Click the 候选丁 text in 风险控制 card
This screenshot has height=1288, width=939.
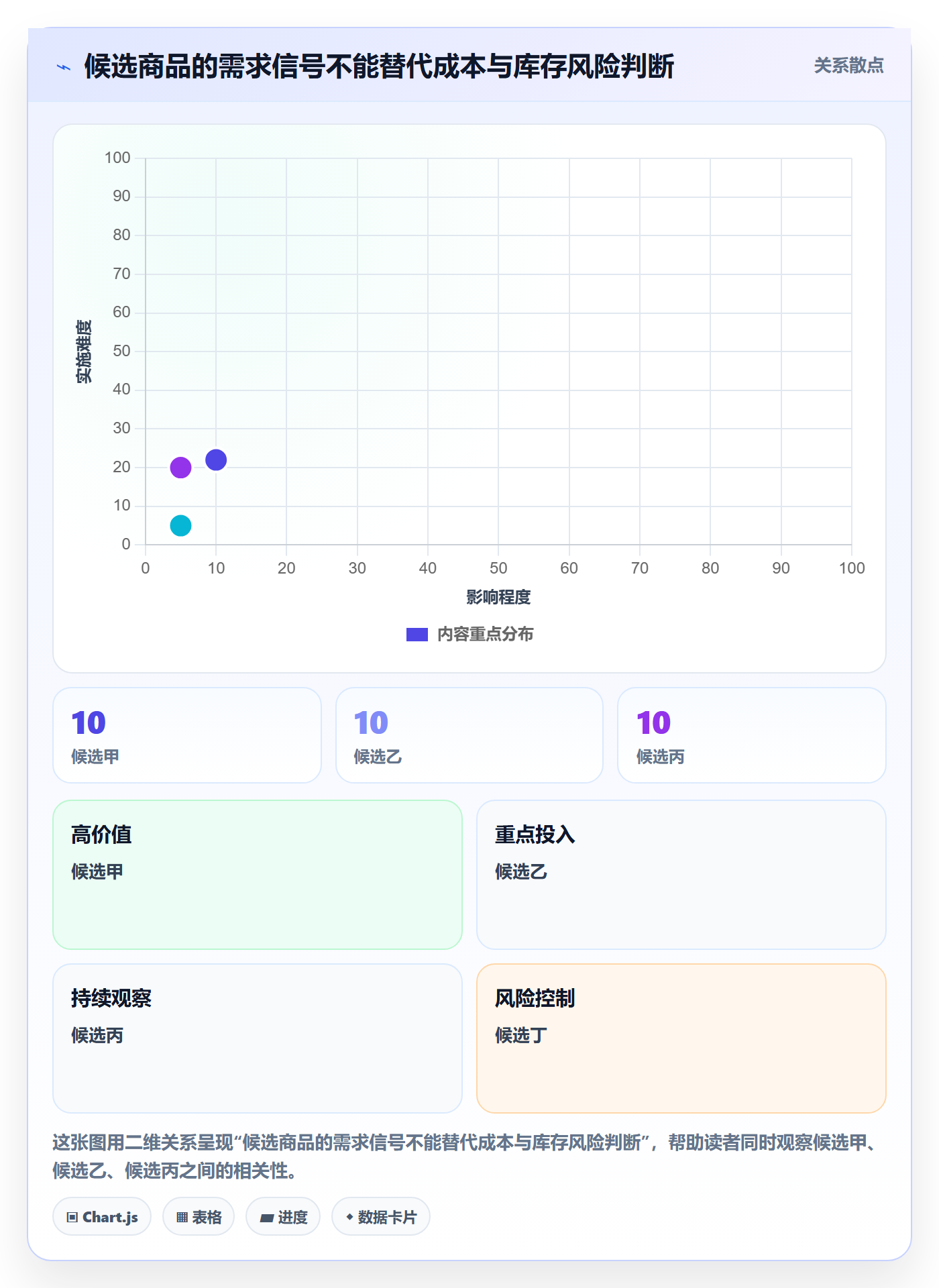pos(521,1036)
